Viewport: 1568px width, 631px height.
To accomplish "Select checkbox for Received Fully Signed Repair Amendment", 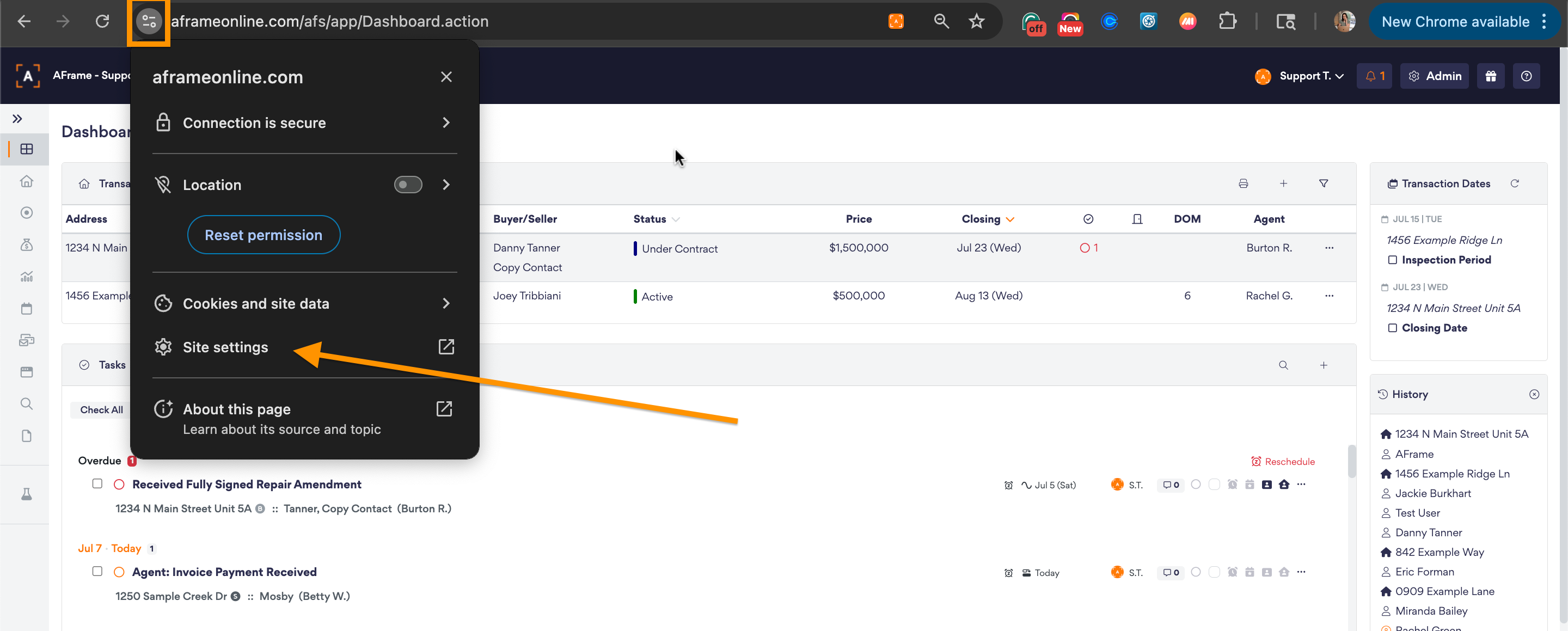I will [x=97, y=484].
